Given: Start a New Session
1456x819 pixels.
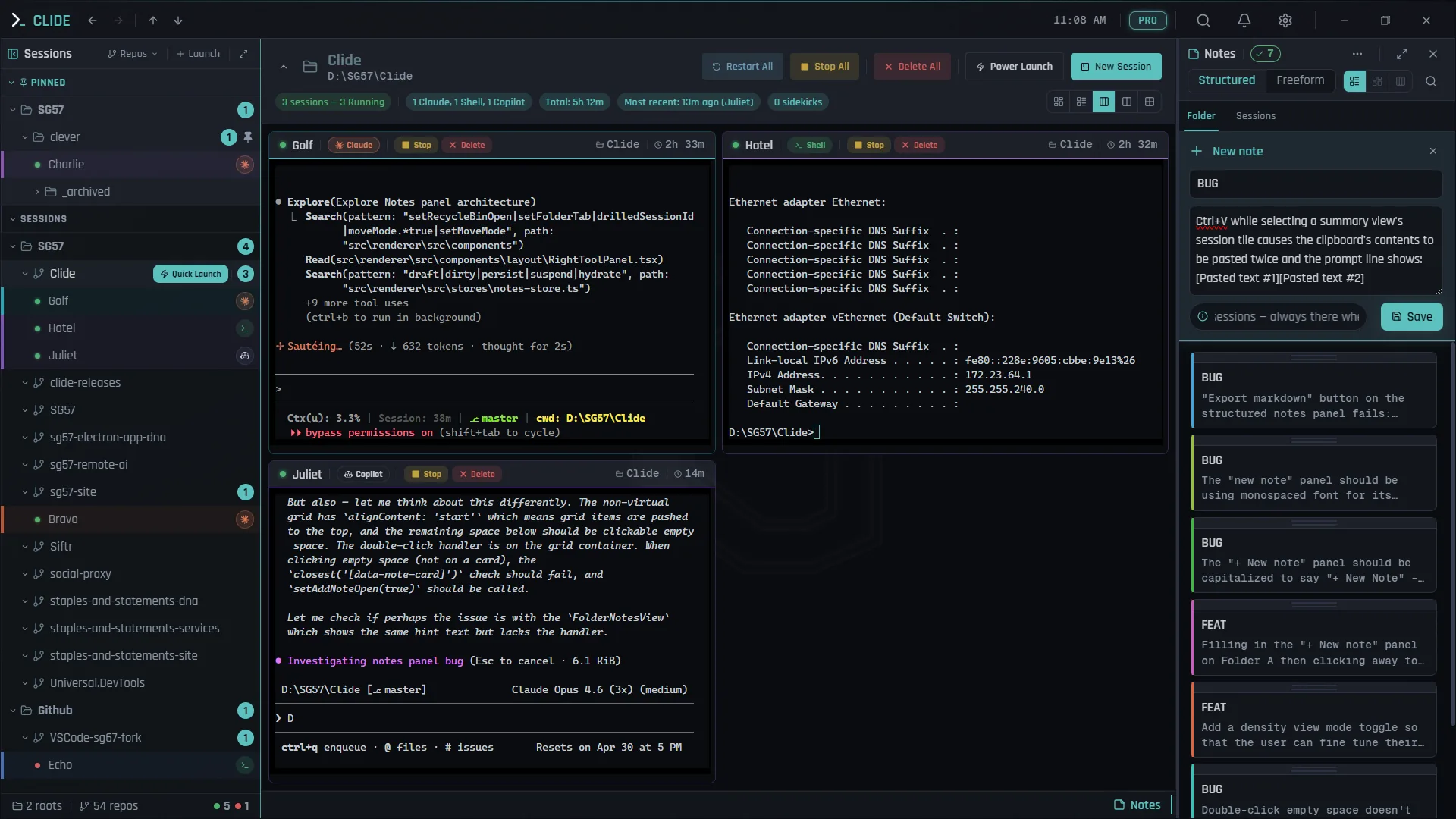Looking at the screenshot, I should 1116,67.
